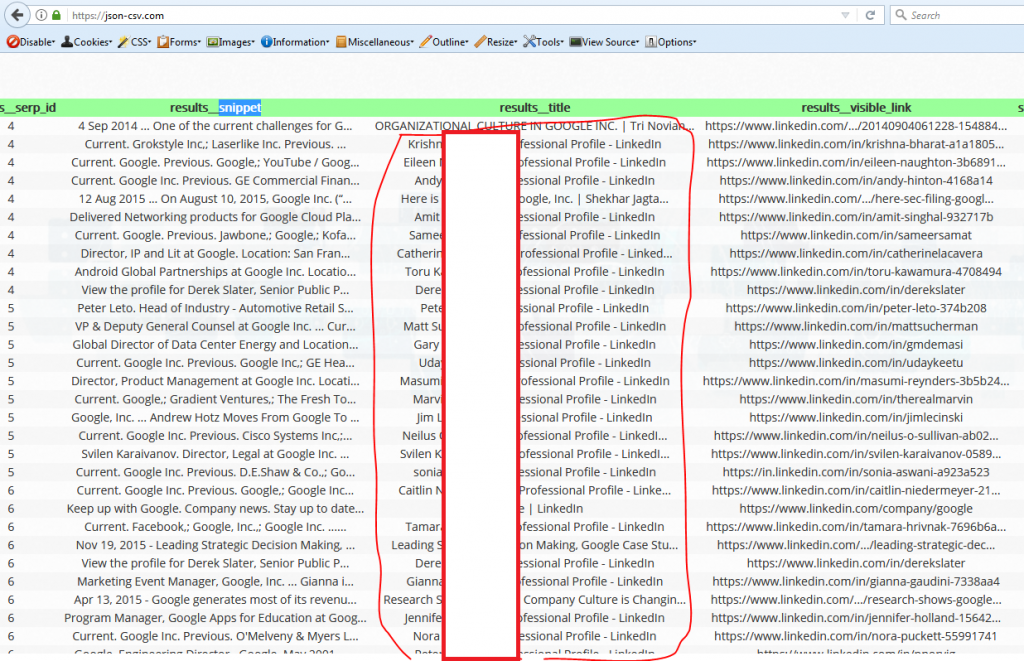Open the Options toolbar menu

(x=671, y=42)
